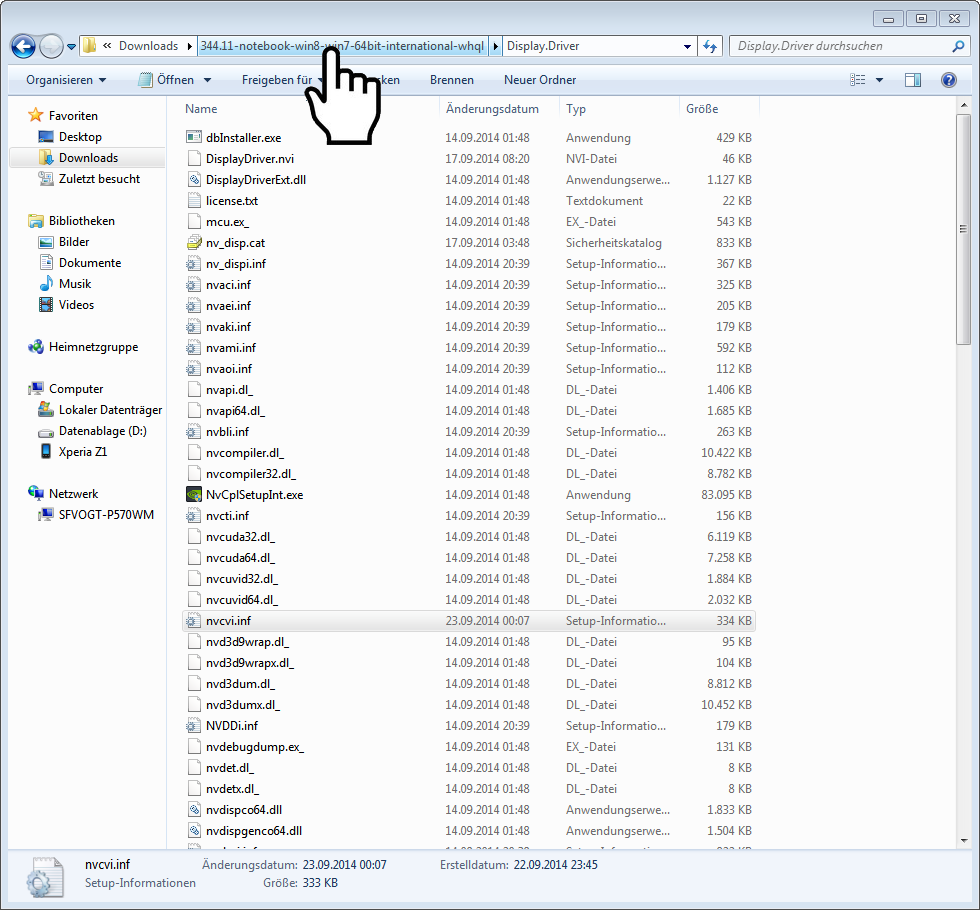This screenshot has width=980, height=910.
Task: Select Downloads in the breadcrumb path
Action: pos(149,46)
